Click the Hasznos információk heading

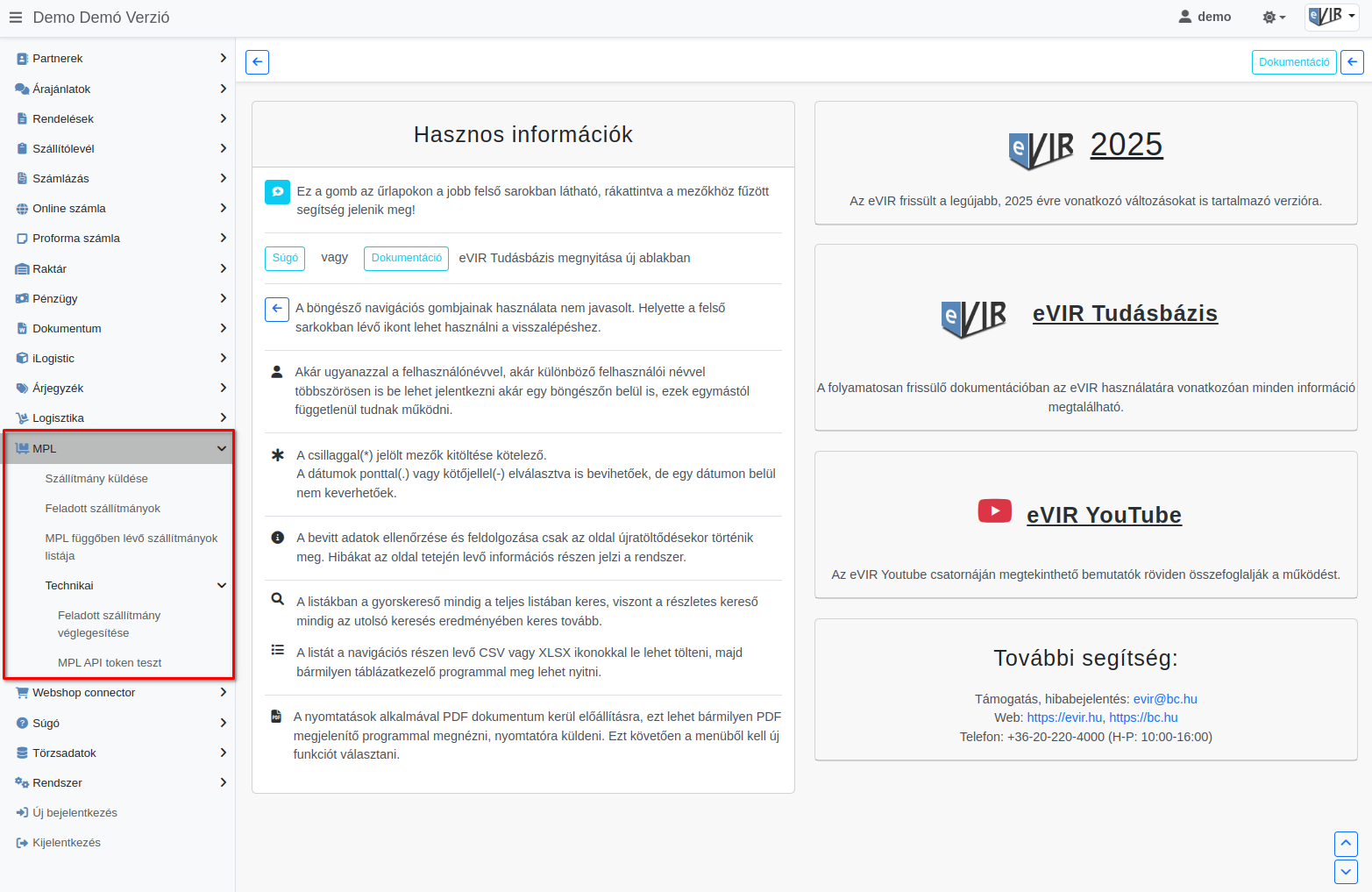pos(523,134)
